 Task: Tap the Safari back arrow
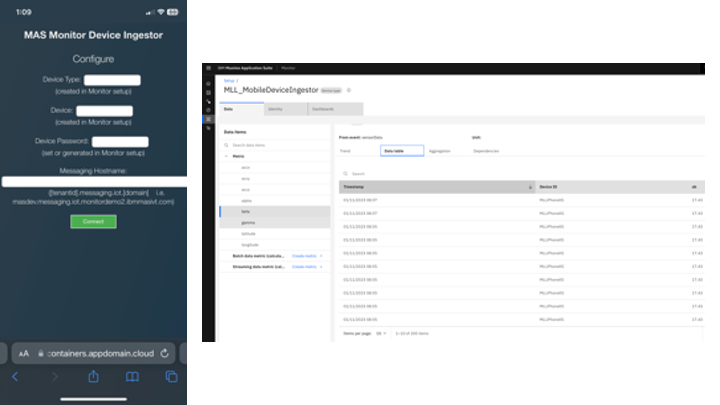tap(15, 377)
